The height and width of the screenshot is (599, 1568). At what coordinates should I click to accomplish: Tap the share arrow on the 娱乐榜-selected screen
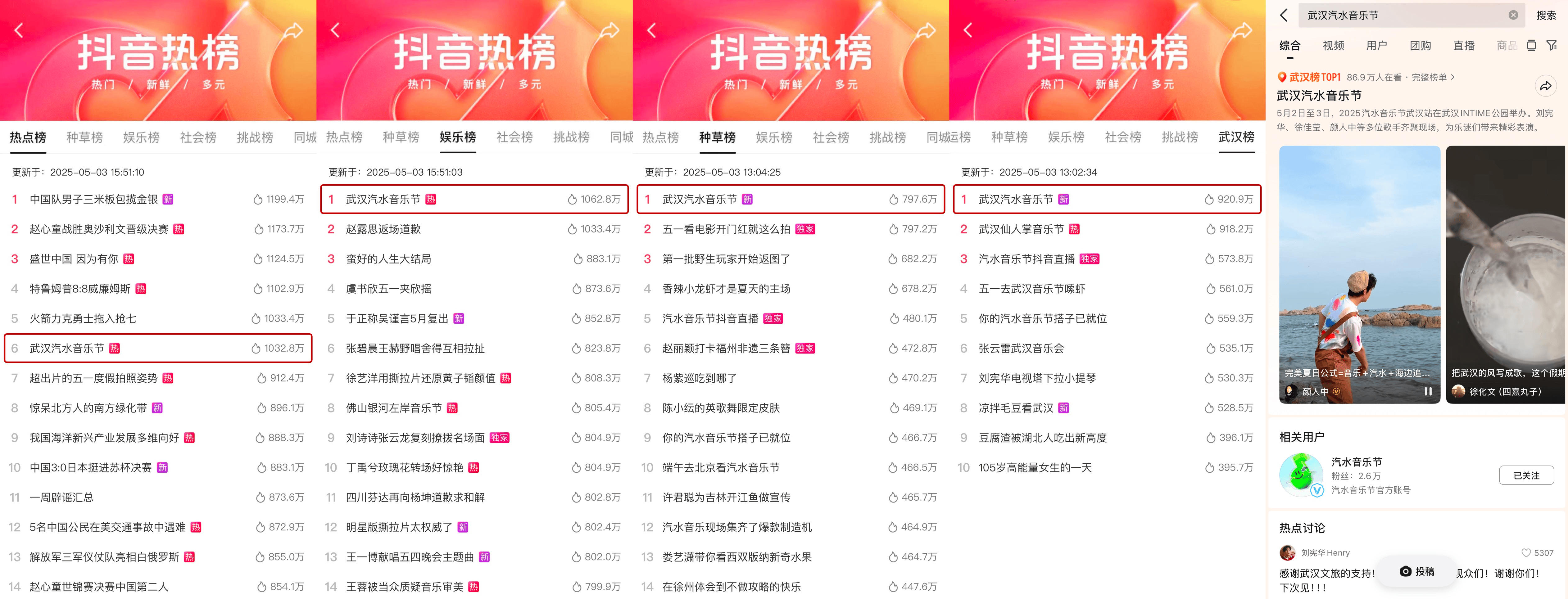[x=610, y=30]
